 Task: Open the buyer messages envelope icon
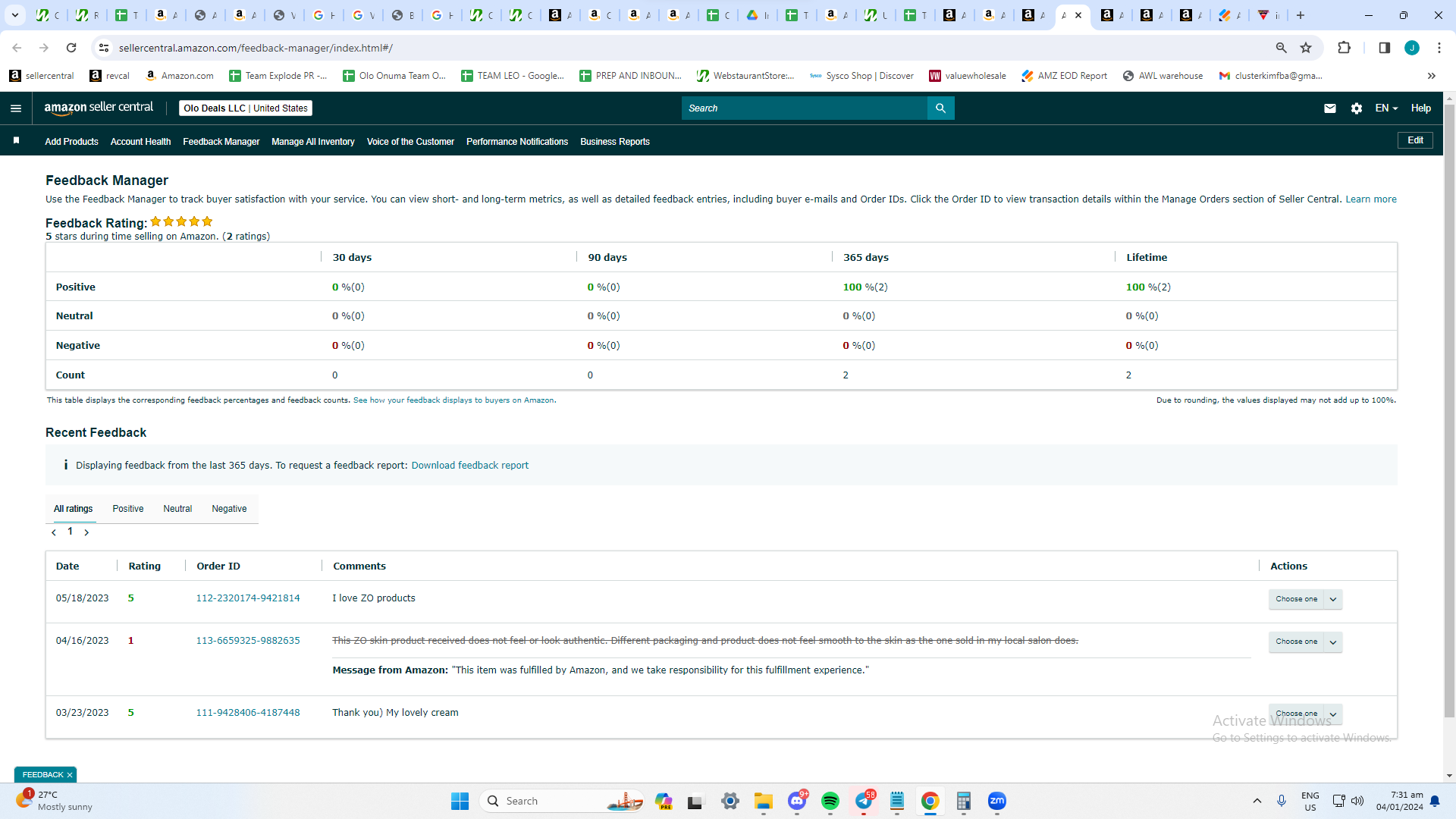(1330, 108)
